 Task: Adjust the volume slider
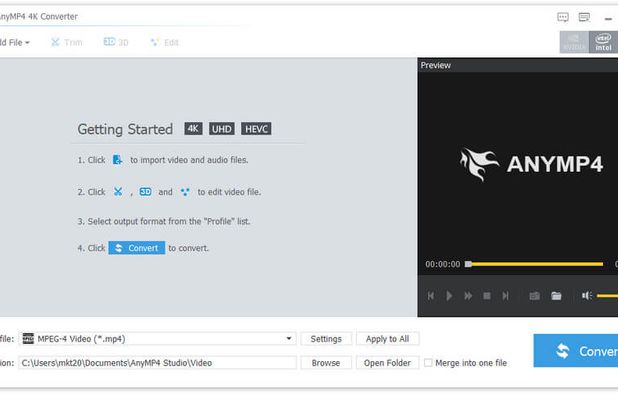[607, 296]
